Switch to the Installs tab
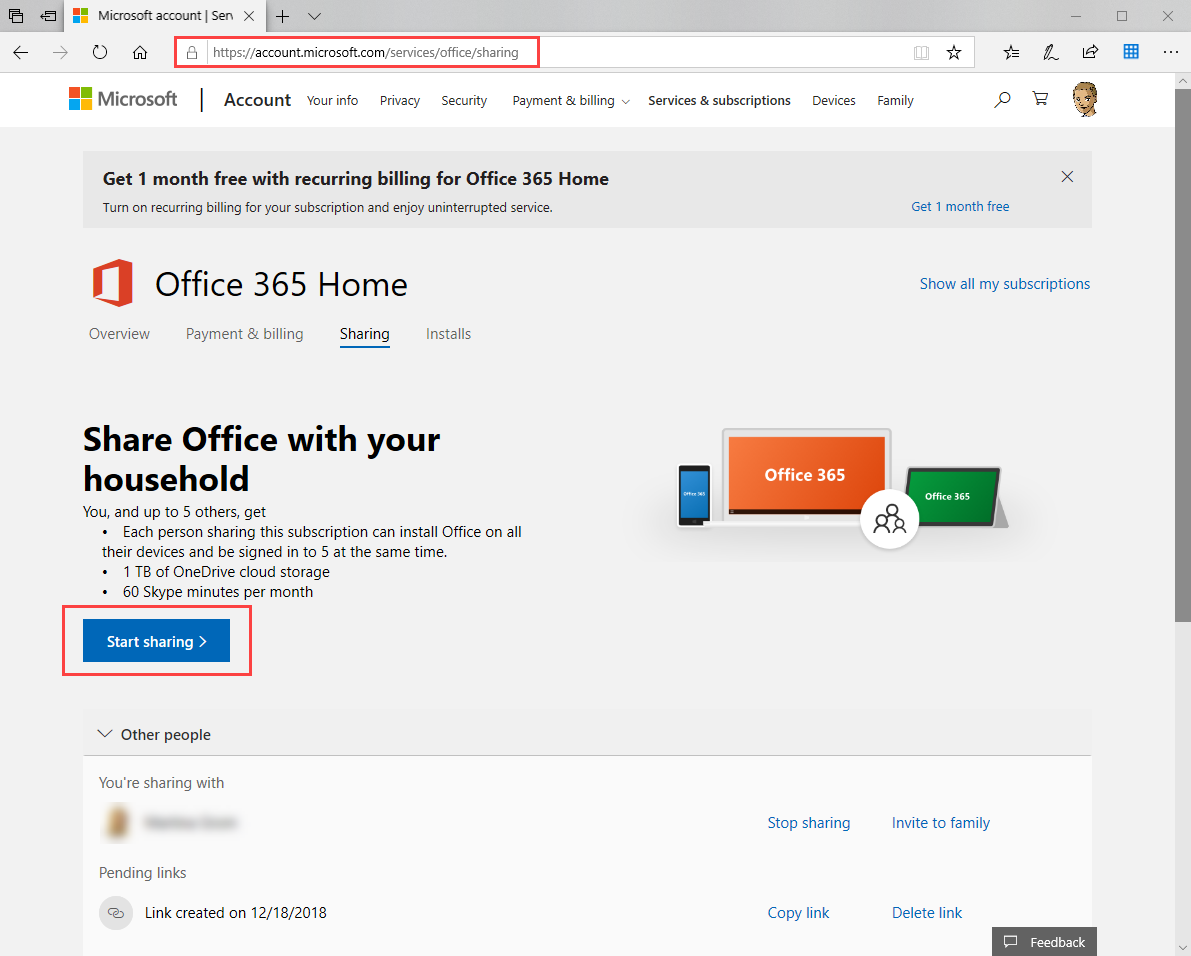The height and width of the screenshot is (956, 1191). point(448,333)
